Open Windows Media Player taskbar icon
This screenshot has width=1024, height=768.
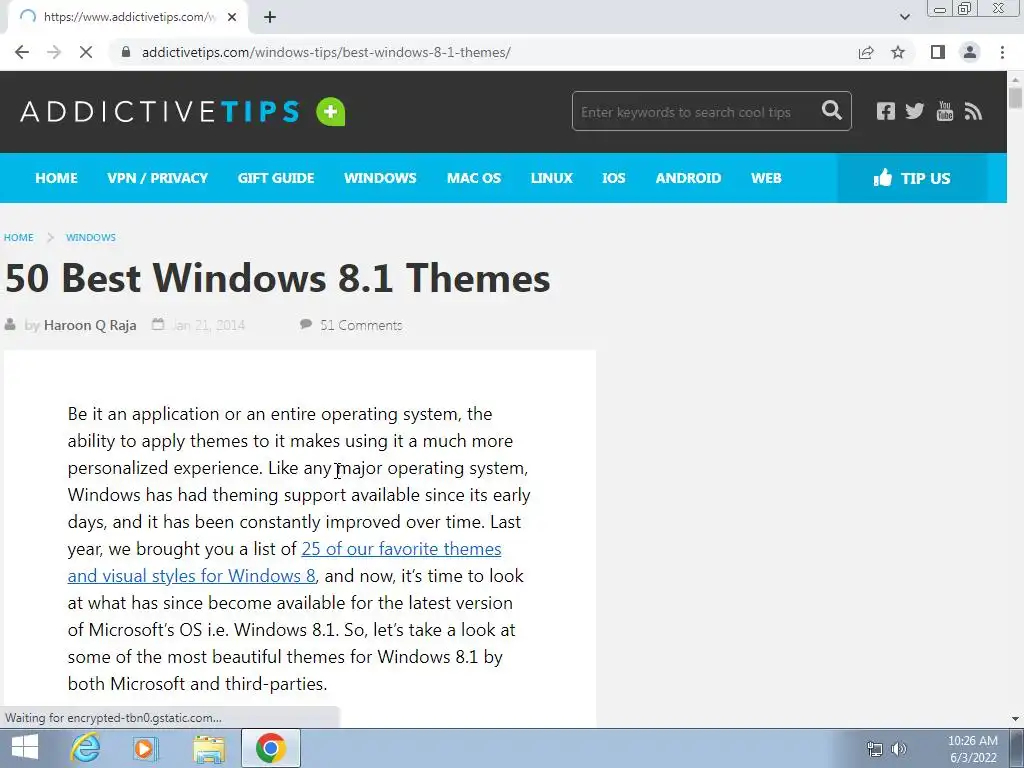click(x=146, y=748)
